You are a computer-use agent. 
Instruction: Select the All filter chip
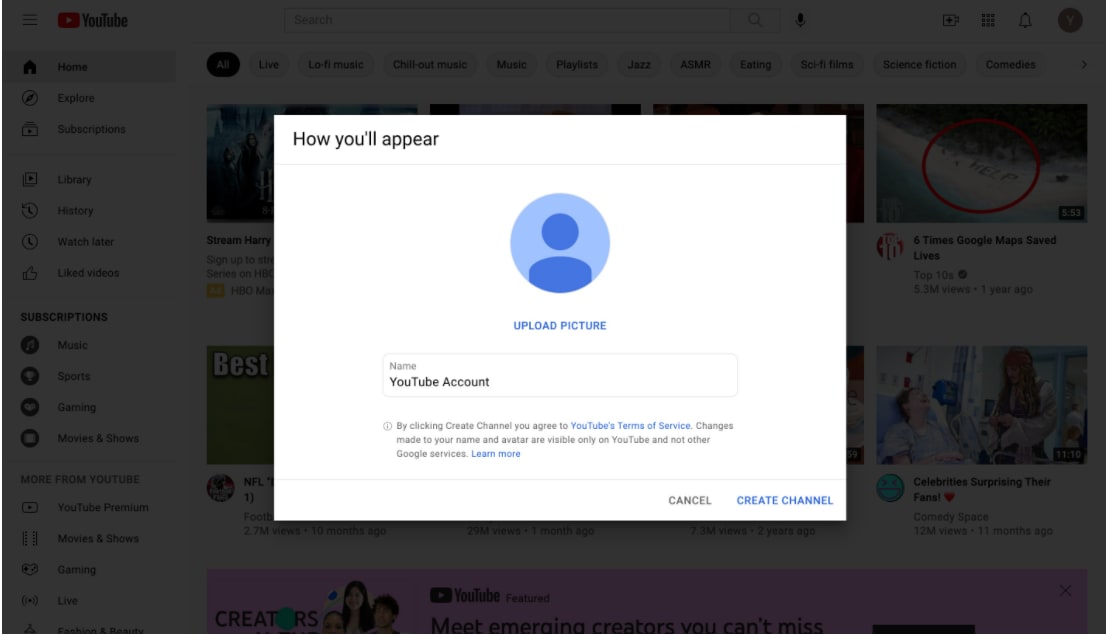tap(223, 64)
